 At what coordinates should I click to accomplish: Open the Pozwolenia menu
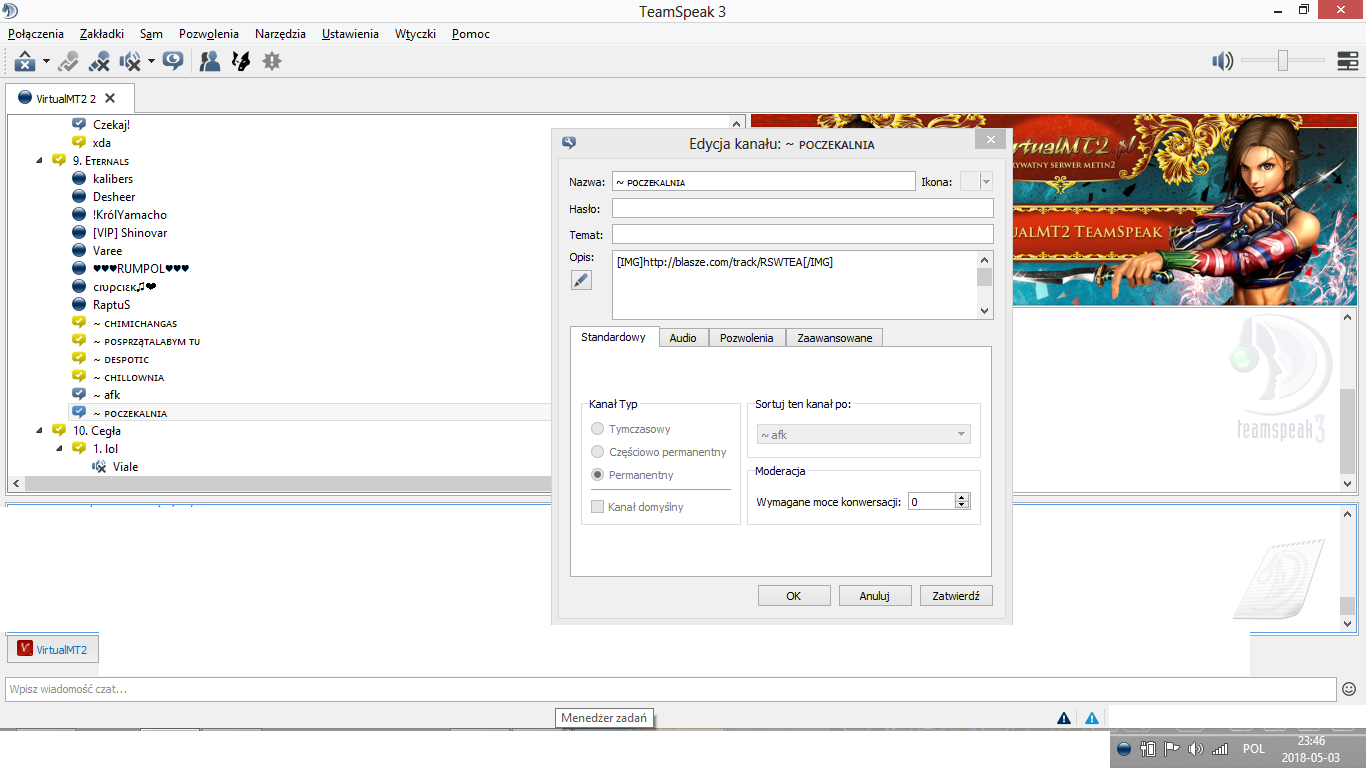click(209, 33)
